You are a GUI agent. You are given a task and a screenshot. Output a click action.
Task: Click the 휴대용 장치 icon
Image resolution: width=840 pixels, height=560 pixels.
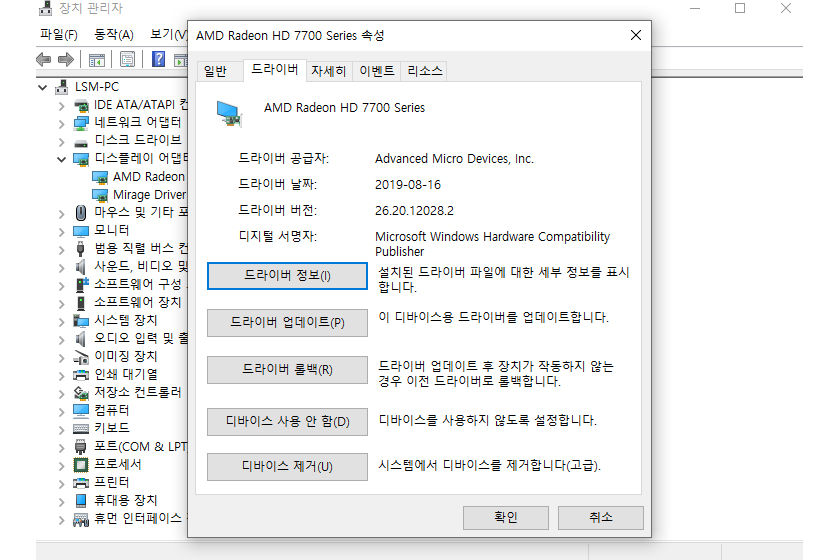pos(81,501)
